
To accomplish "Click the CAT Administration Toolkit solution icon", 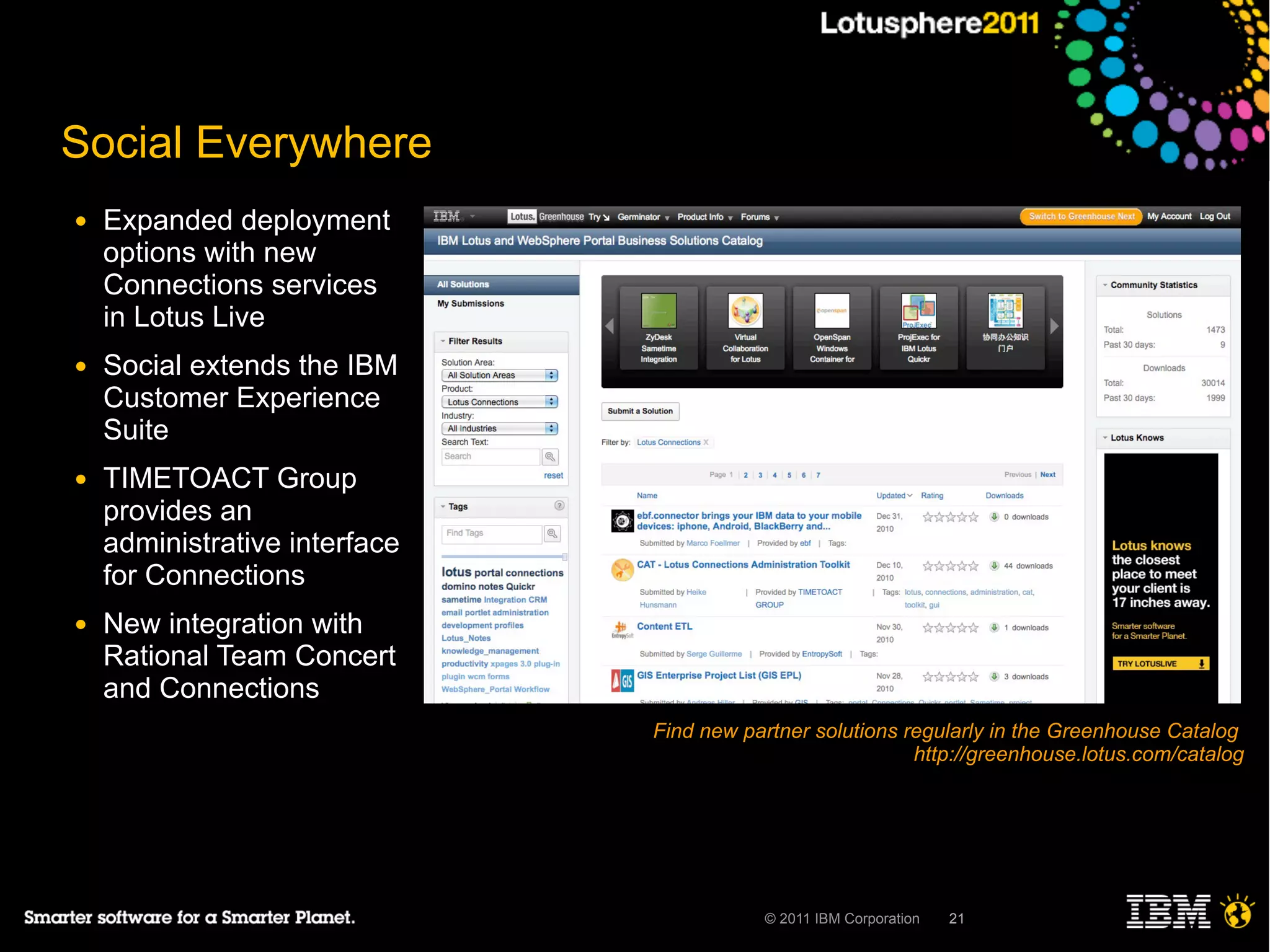I will tap(622, 570).
